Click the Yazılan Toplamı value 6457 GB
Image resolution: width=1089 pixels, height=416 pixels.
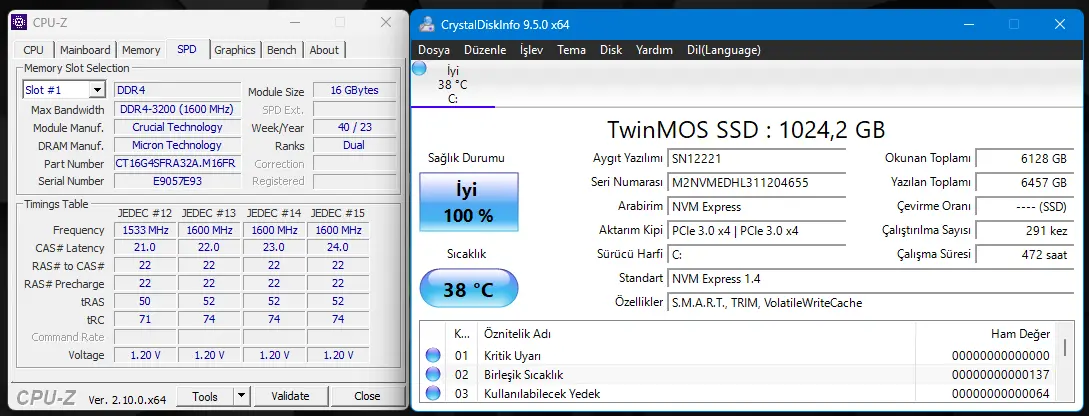(1024, 183)
